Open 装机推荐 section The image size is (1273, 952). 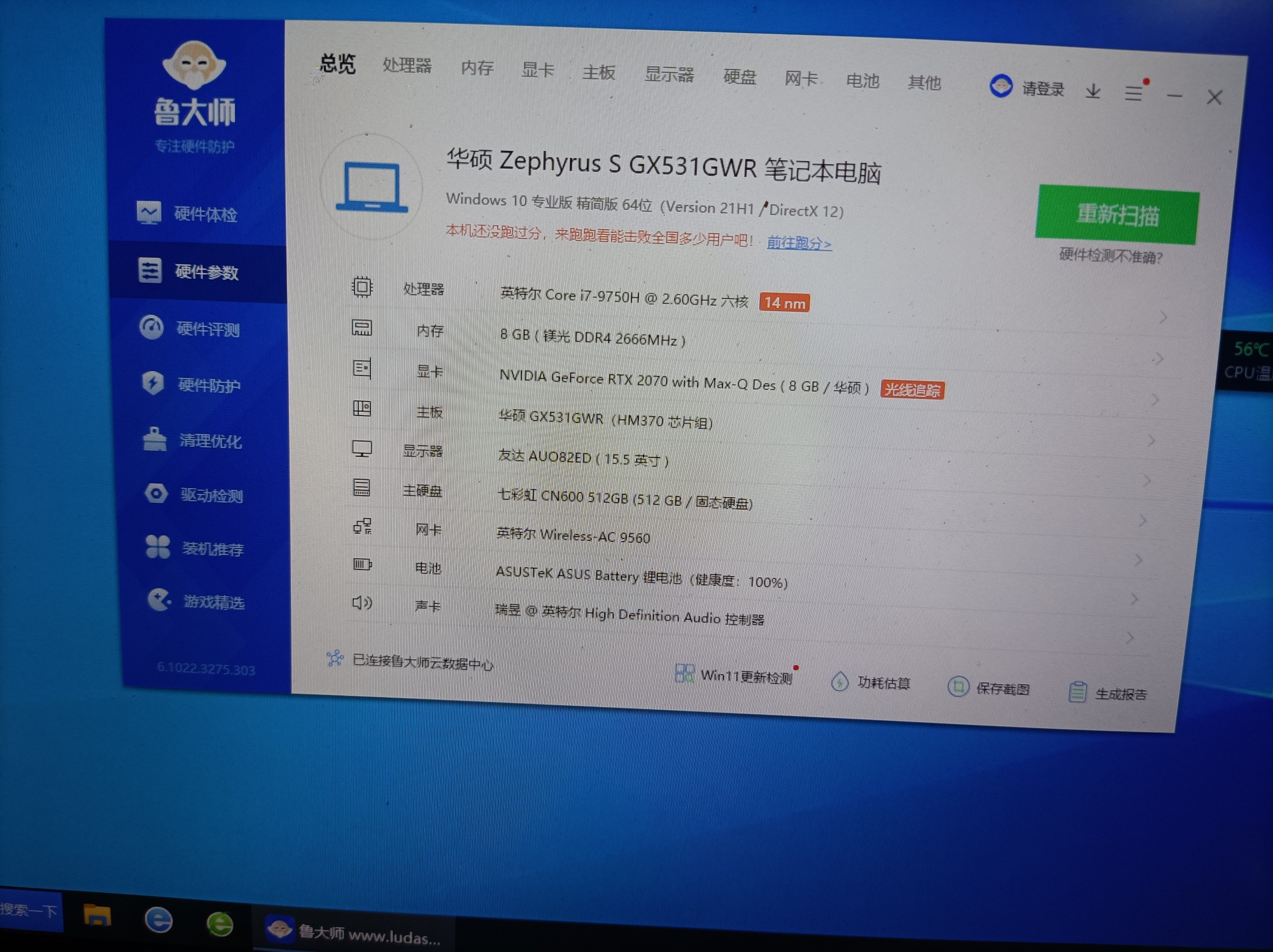pos(195,547)
